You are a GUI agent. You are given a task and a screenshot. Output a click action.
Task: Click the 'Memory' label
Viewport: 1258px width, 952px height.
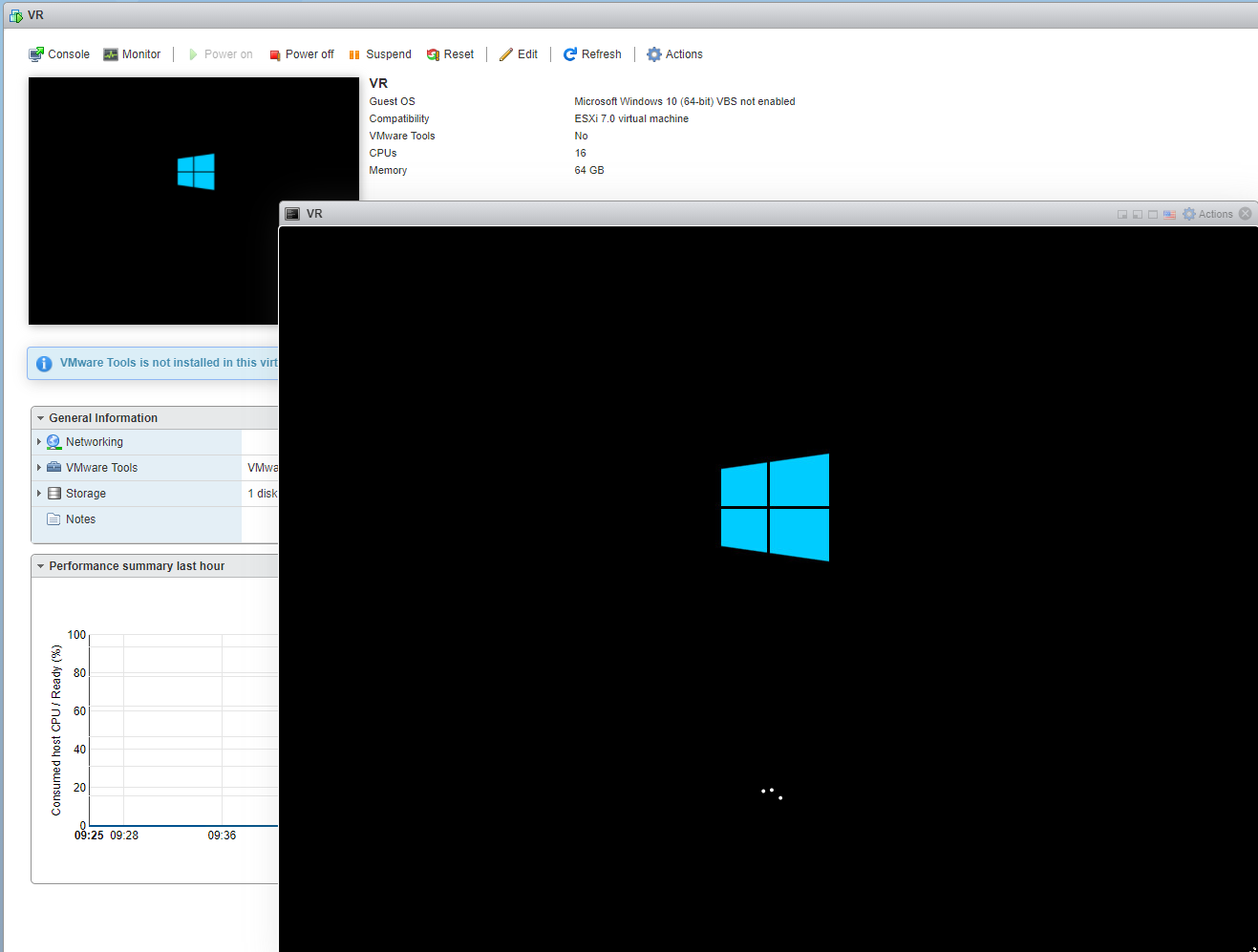[x=388, y=170]
